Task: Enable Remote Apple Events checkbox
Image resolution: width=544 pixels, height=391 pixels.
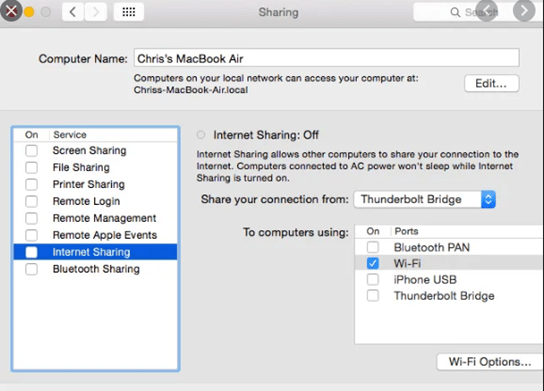Action: [31, 235]
